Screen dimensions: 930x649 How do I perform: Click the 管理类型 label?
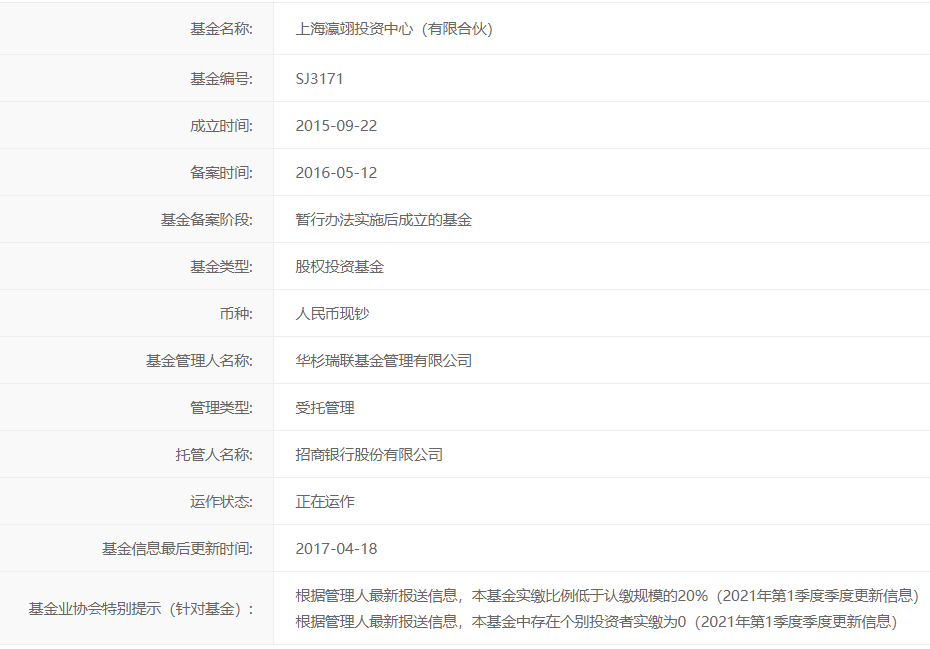click(221, 408)
